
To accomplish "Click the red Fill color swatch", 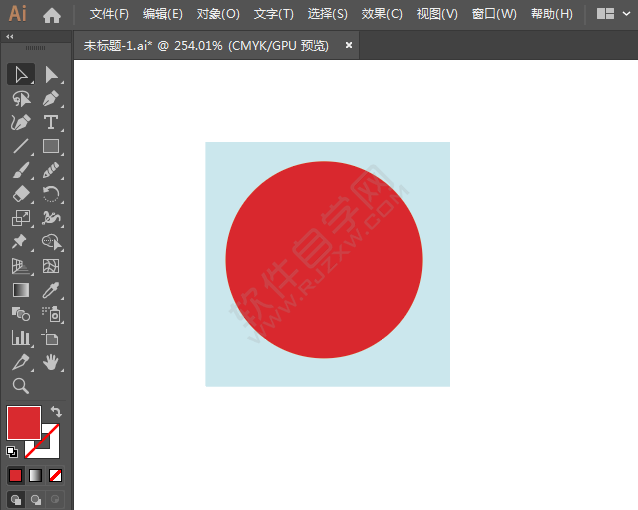I will pos(23,422).
